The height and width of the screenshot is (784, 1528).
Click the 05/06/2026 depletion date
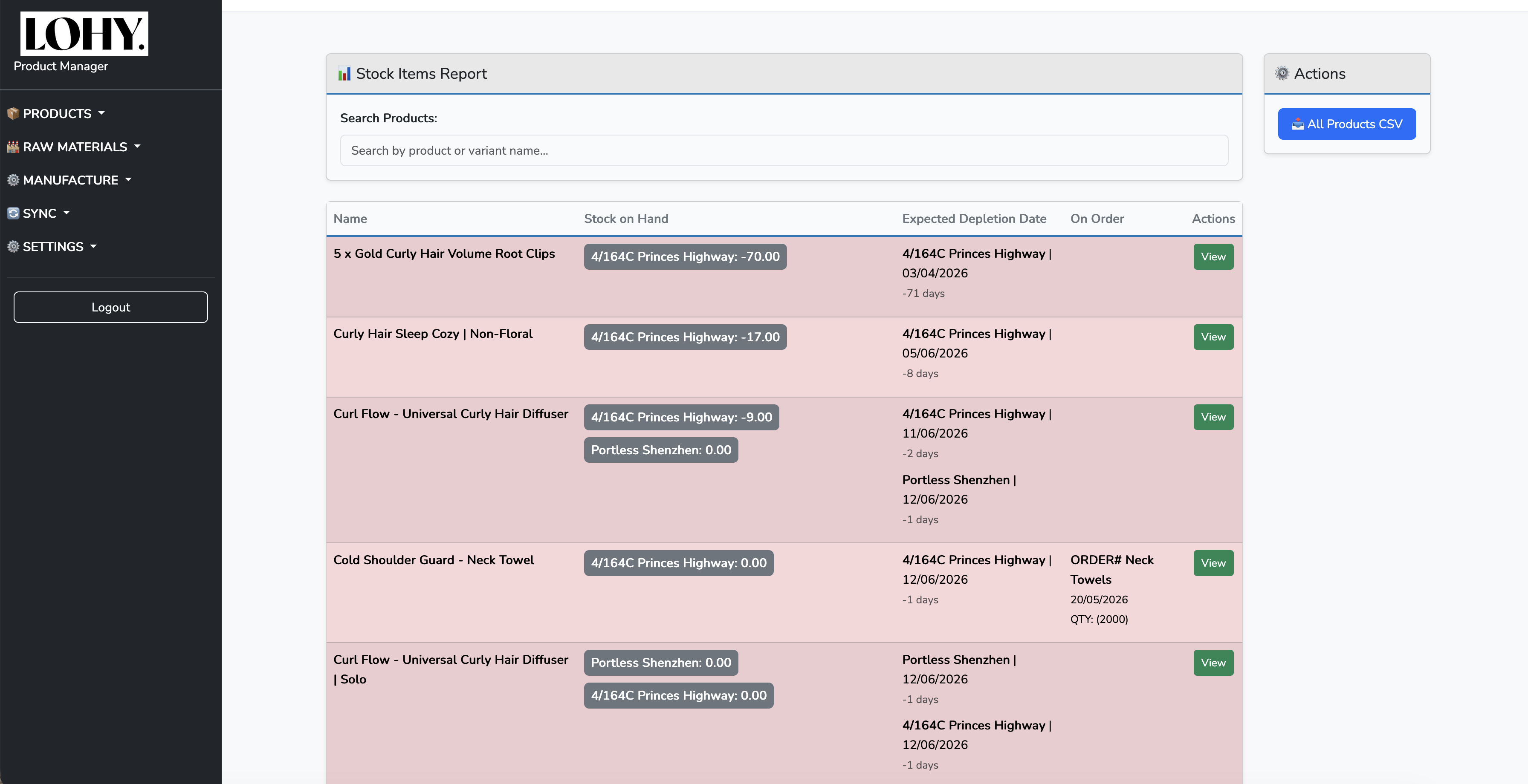tap(935, 353)
